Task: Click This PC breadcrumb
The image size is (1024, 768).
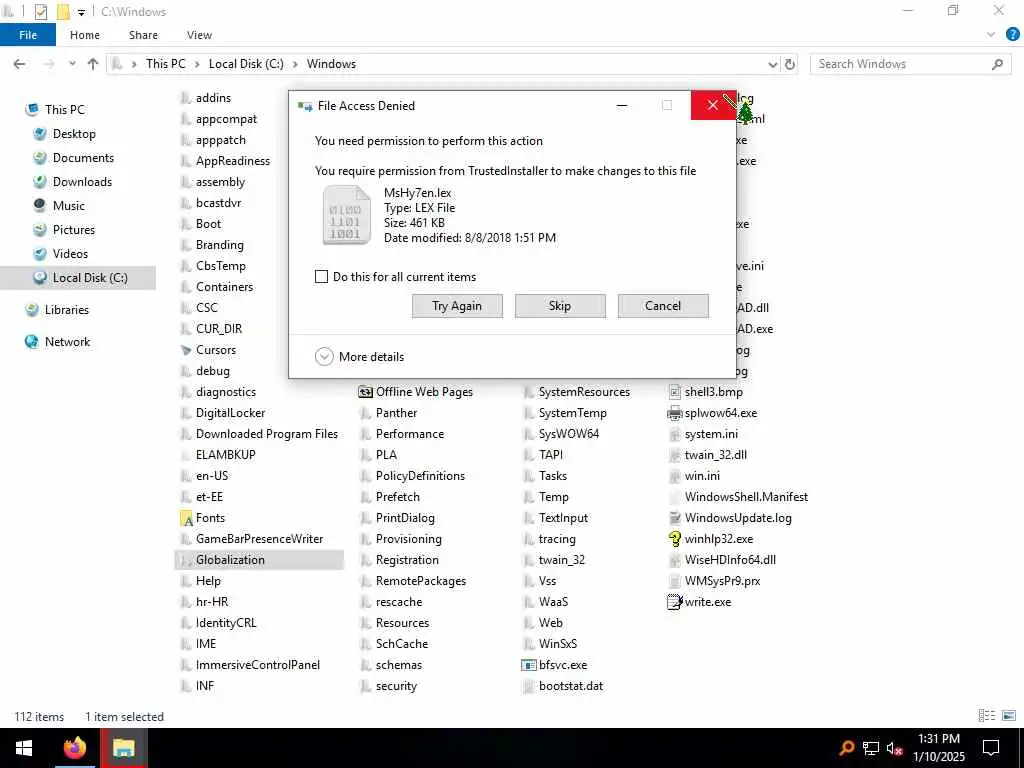Action: coord(166,64)
